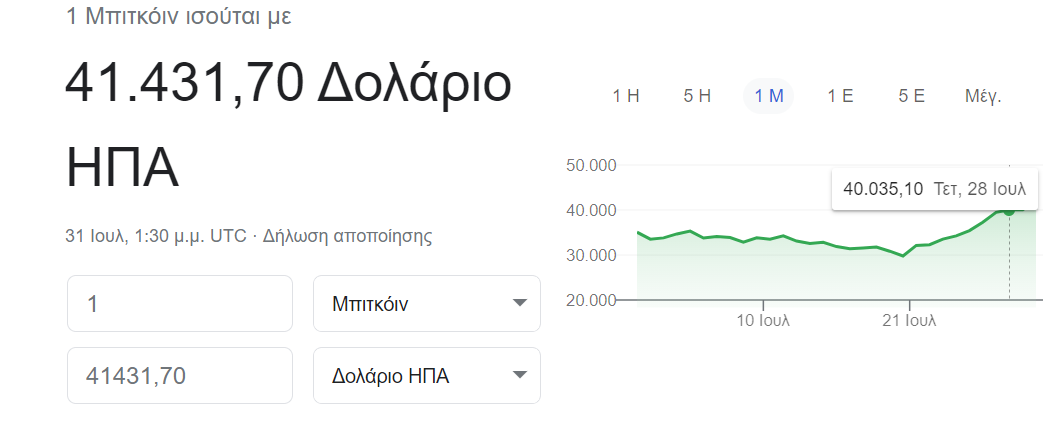The width and height of the screenshot is (1060, 431).
Task: Switch chart to 5 Η range
Action: 697,96
